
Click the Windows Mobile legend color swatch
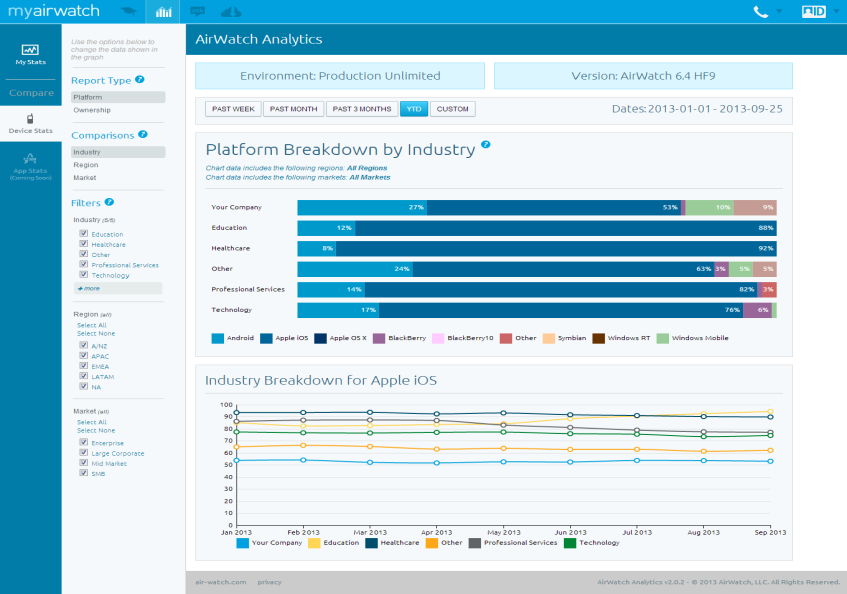pyautogui.click(x=663, y=339)
